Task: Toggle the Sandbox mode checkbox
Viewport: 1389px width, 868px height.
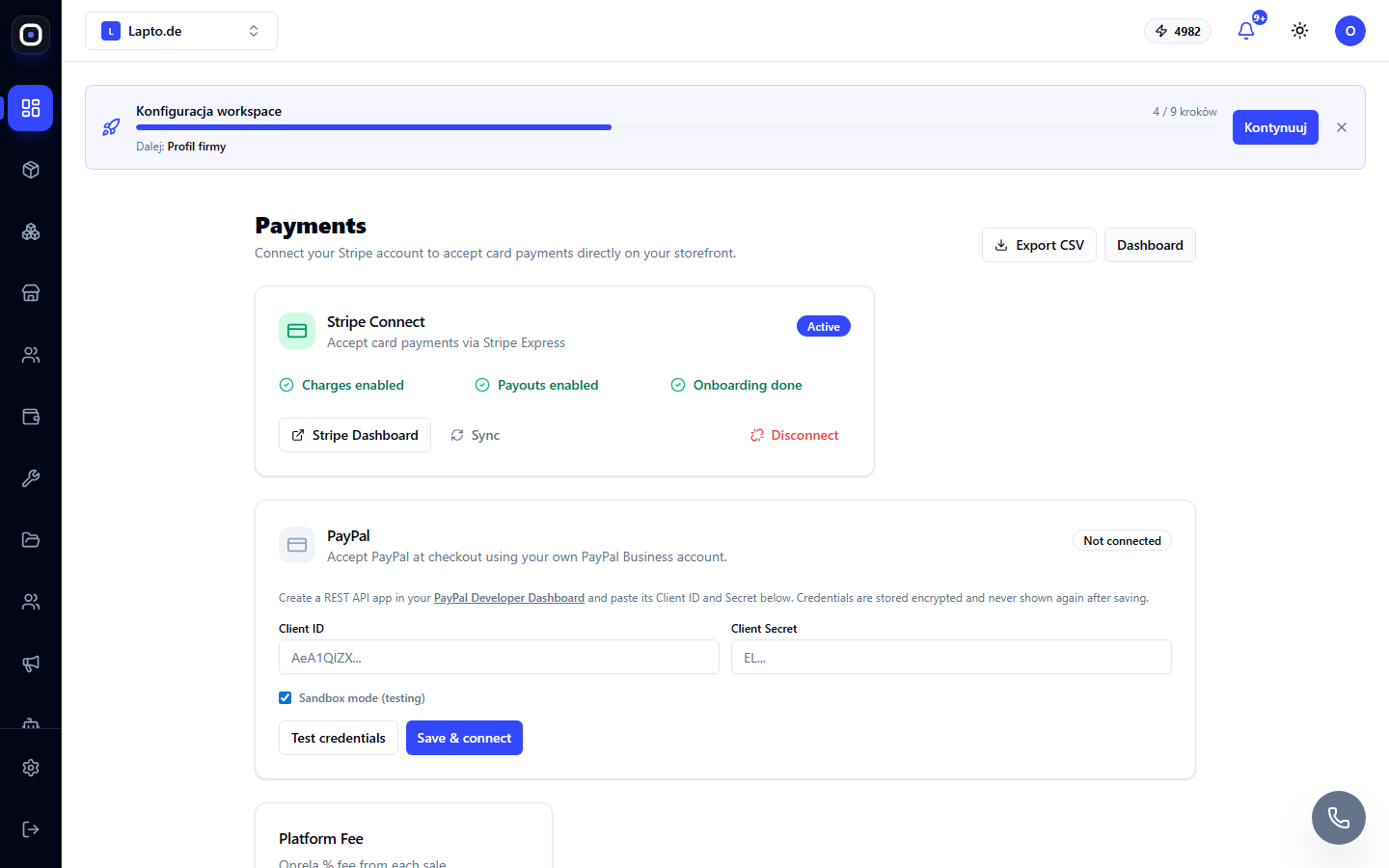Action: point(286,698)
